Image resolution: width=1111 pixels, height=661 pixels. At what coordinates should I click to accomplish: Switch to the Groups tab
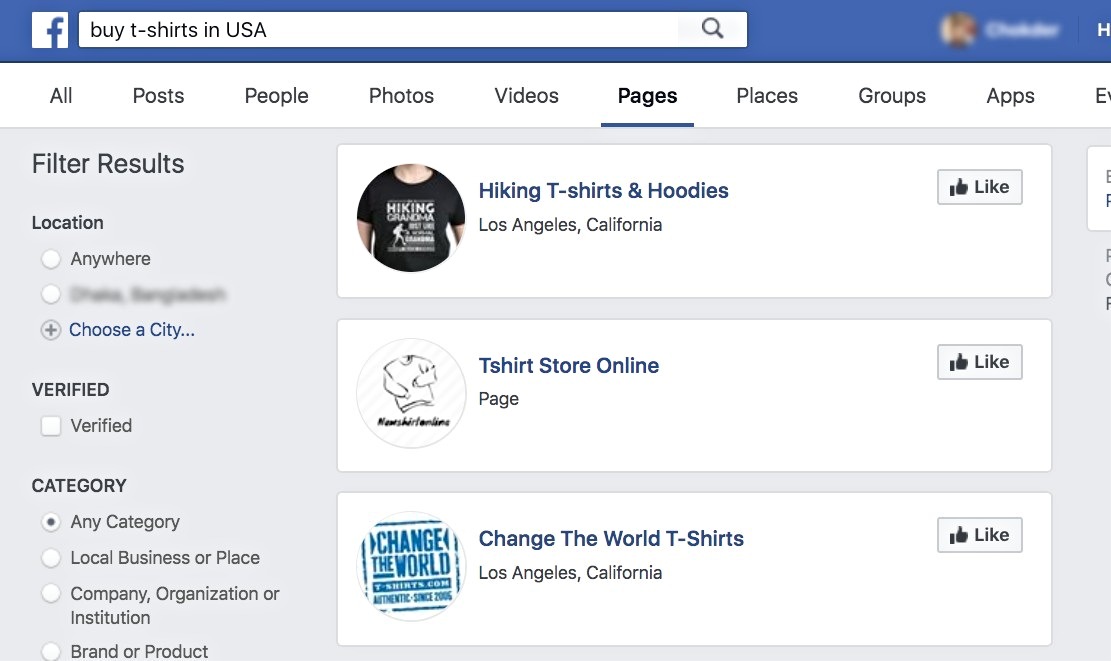click(x=891, y=96)
